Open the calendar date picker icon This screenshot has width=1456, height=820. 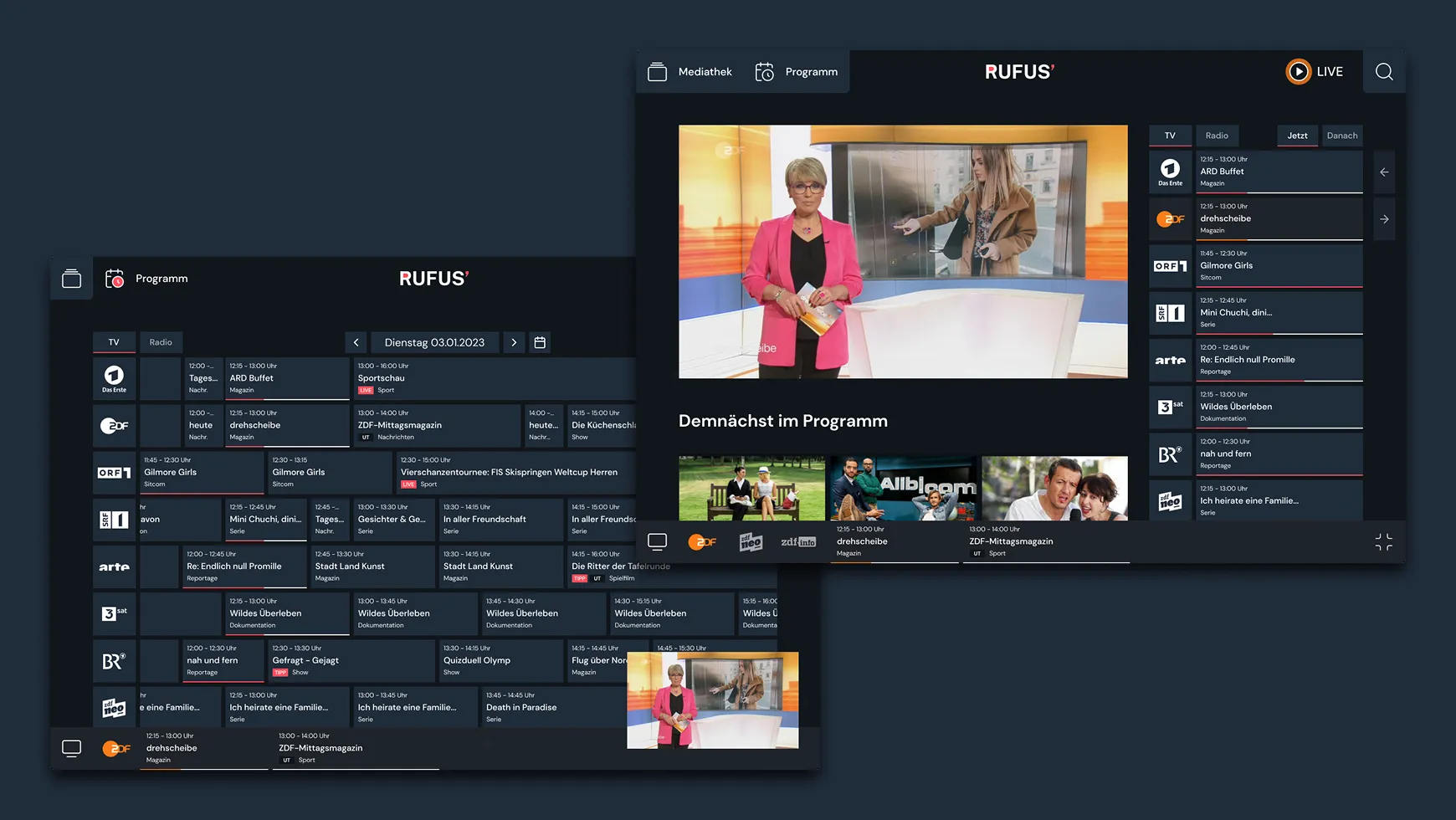540,342
